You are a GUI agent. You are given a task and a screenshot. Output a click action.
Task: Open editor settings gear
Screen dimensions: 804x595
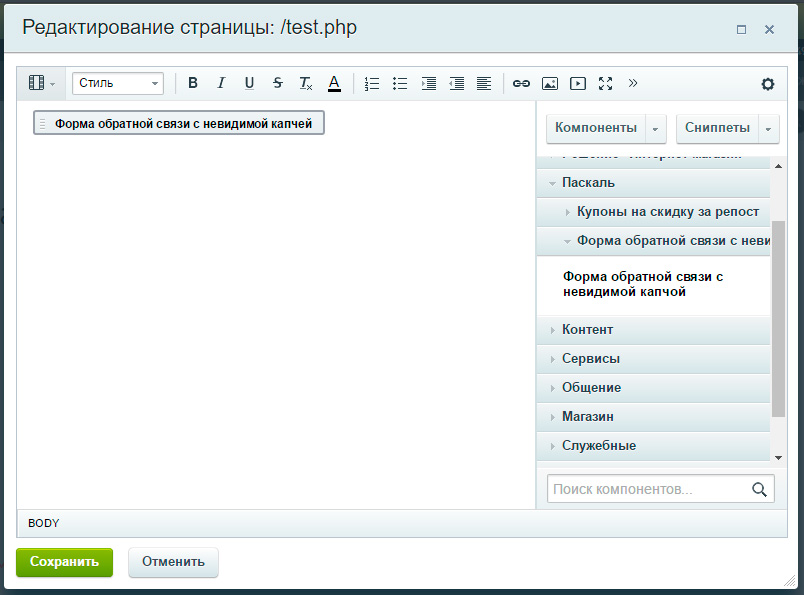767,84
